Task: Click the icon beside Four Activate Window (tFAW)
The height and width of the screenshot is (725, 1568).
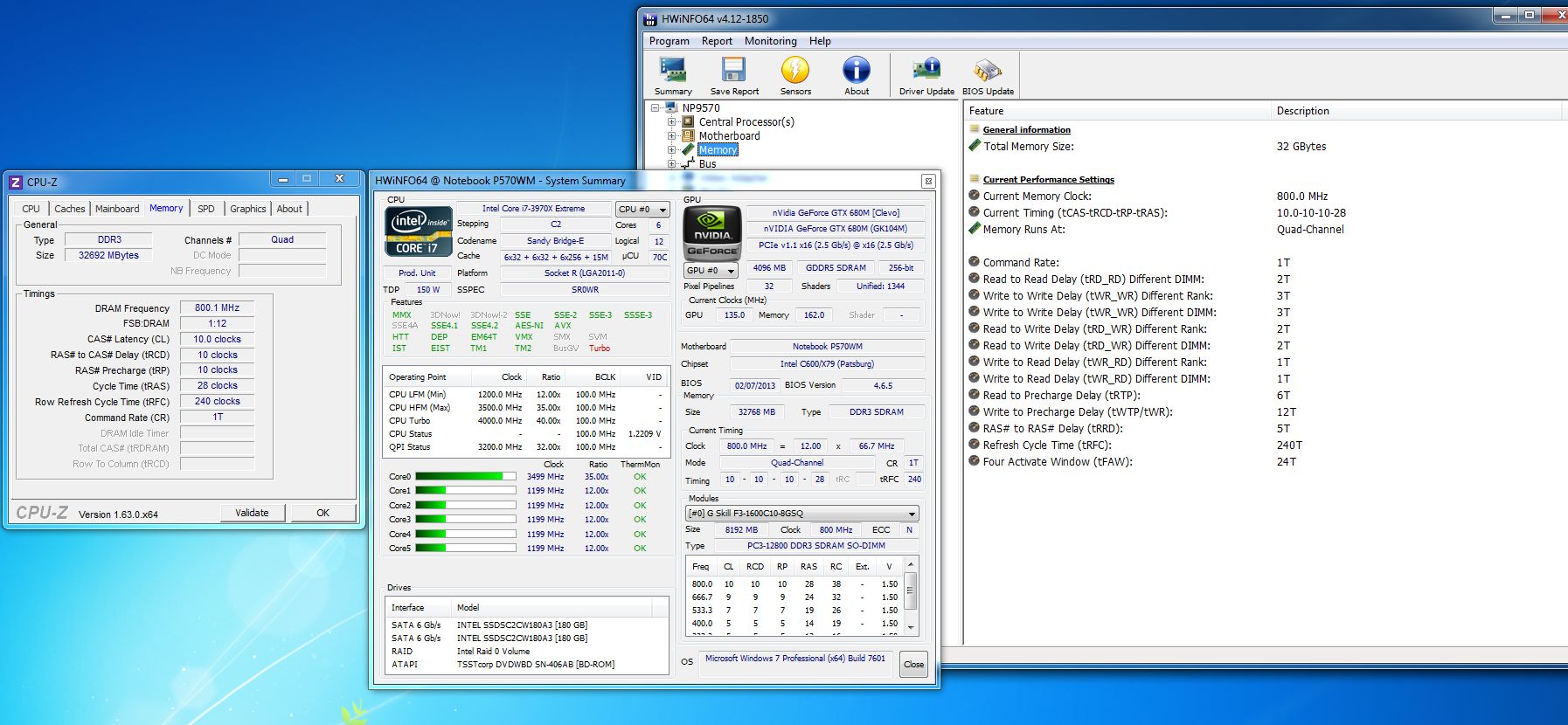Action: click(974, 461)
